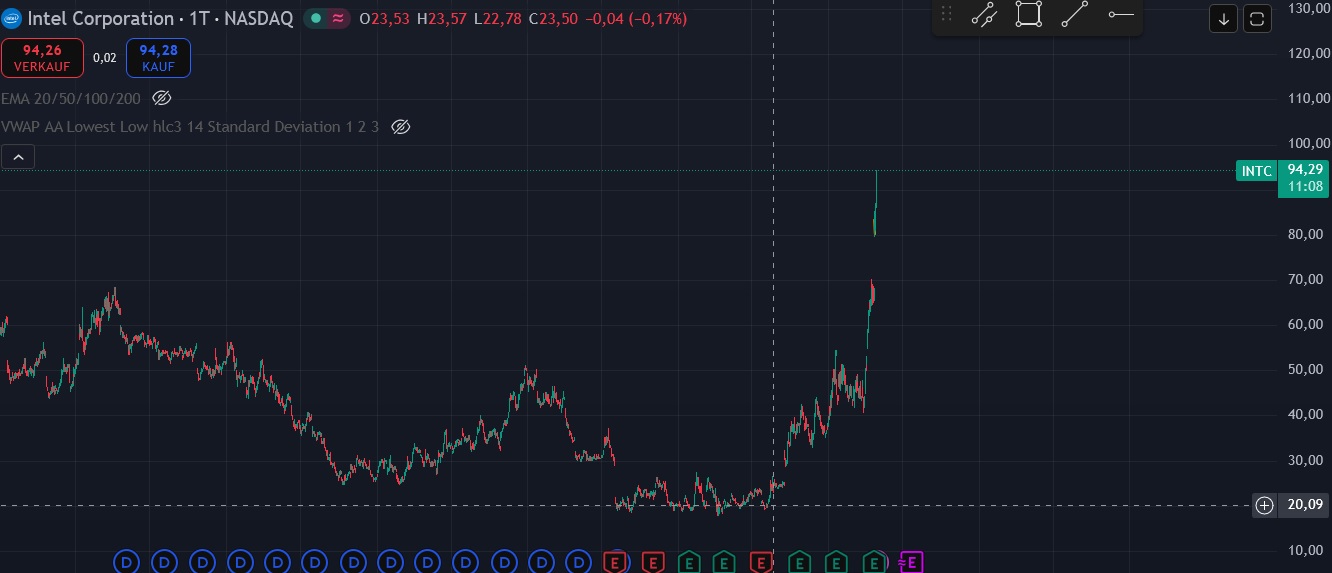Screen dimensions: 1332x573
Task: Select the EMA 20/50/100/200 indicator label
Action: pos(71,98)
